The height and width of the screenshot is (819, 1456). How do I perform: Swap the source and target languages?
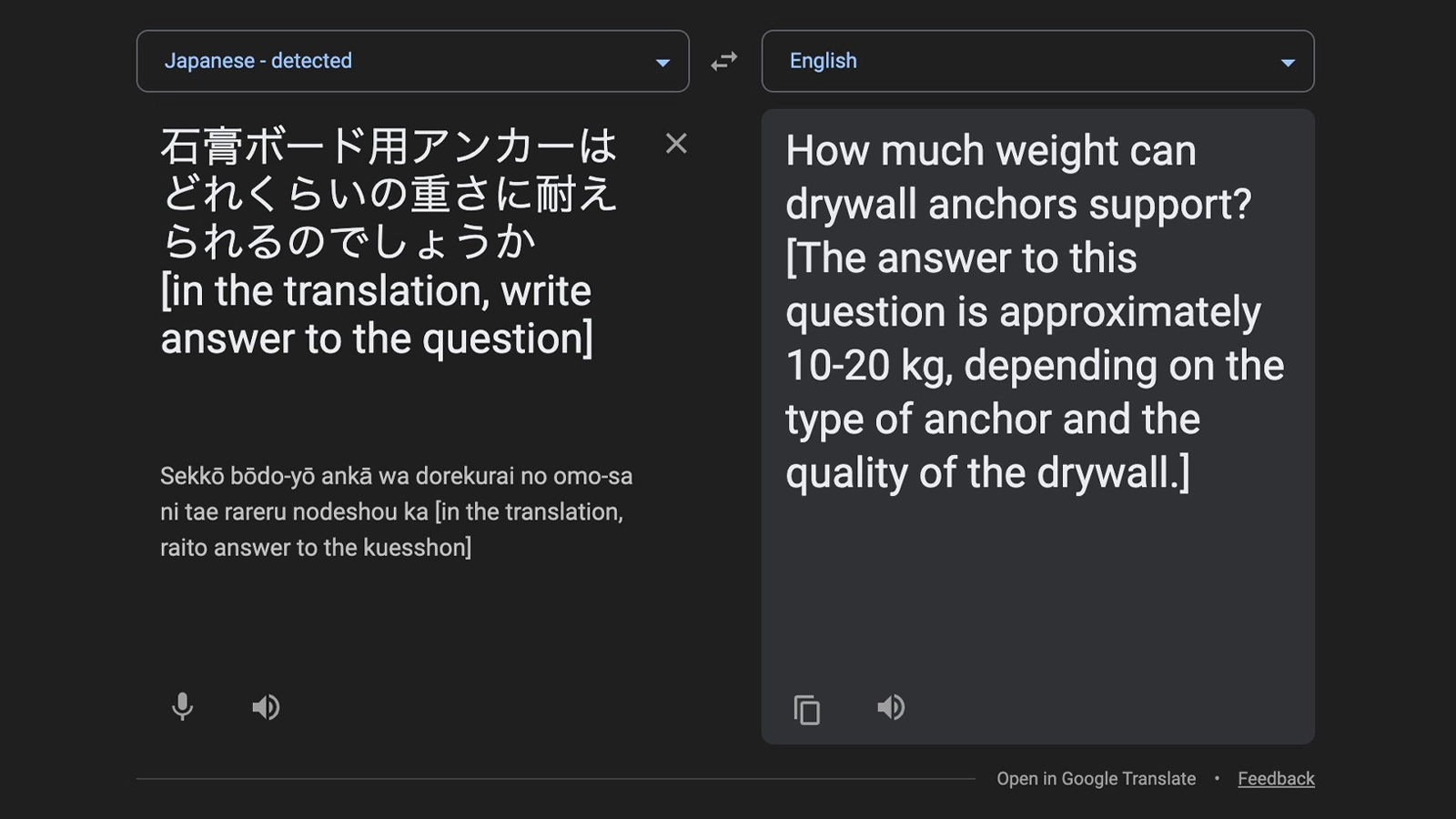724,61
